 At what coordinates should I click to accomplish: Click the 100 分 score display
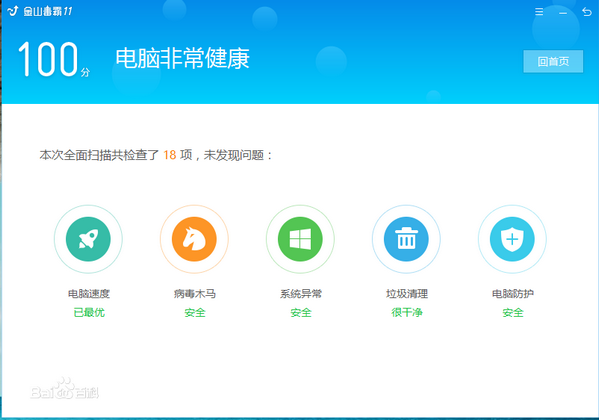click(x=53, y=59)
